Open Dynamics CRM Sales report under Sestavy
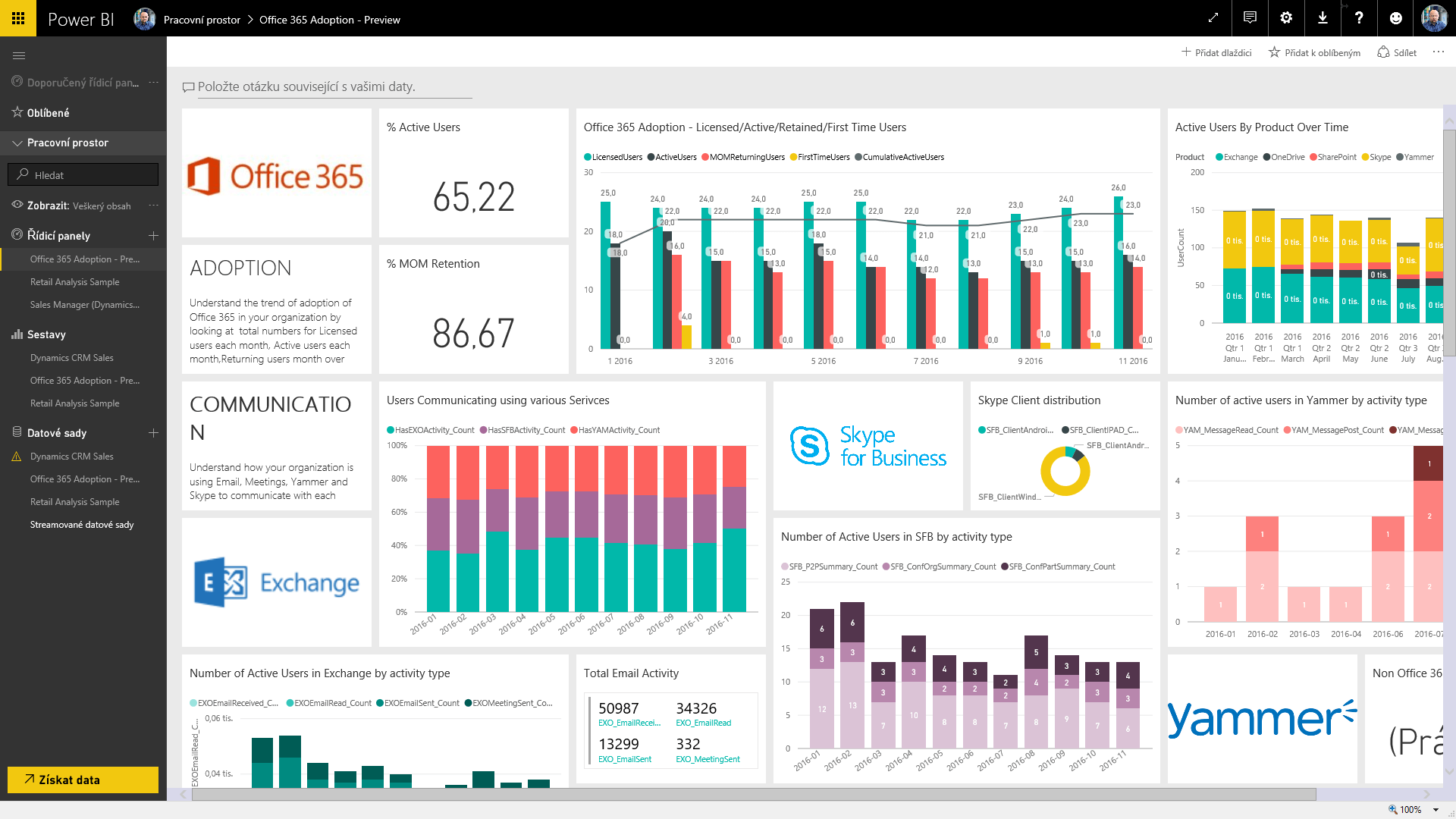This screenshot has width=1456, height=819. tap(72, 358)
